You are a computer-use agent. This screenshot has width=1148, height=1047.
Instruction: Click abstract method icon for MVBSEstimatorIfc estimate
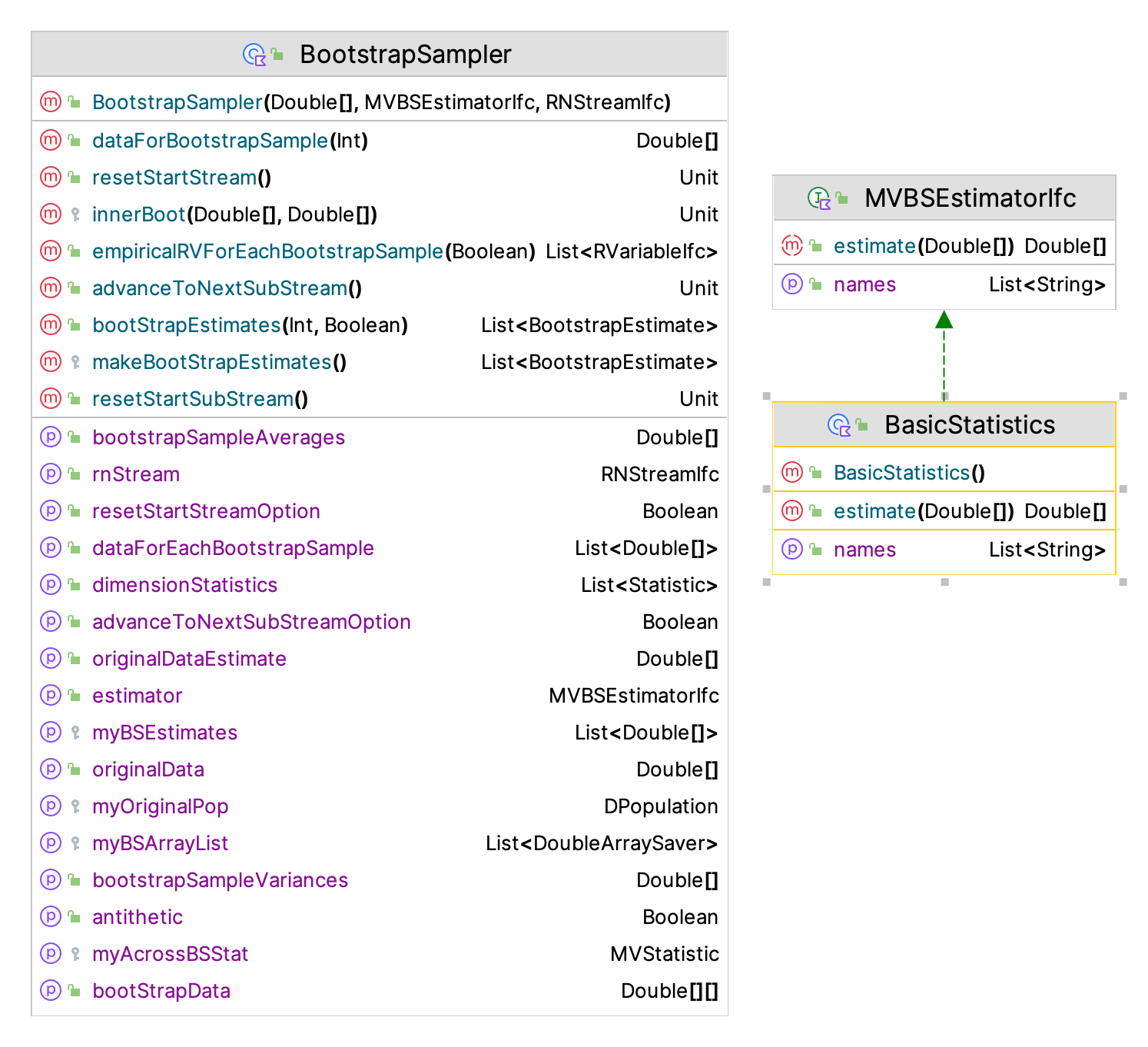point(792,246)
